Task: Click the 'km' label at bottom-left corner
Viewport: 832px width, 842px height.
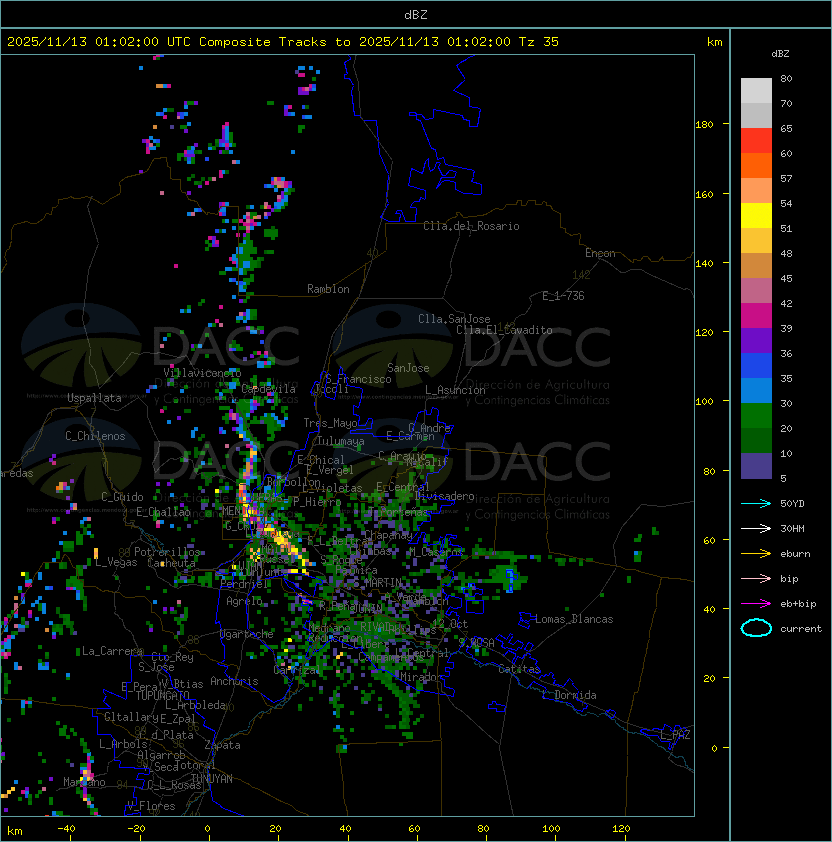Action: [15, 831]
